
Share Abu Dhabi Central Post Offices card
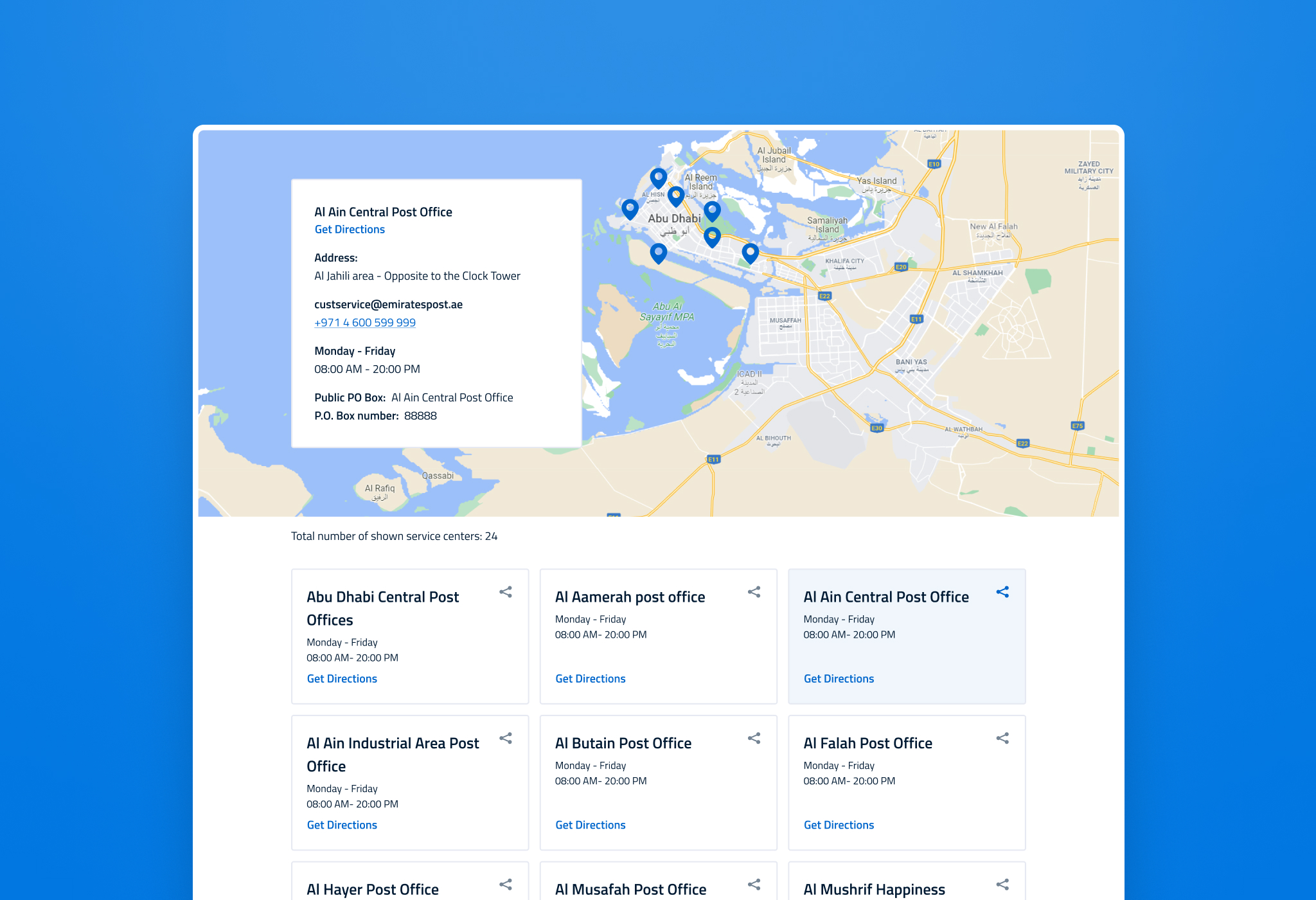tap(506, 592)
